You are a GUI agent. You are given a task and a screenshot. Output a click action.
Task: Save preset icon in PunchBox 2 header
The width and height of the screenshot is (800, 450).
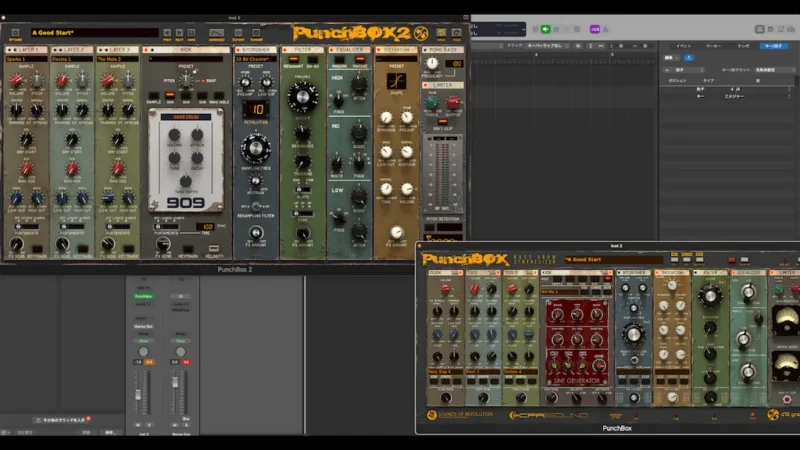click(191, 33)
